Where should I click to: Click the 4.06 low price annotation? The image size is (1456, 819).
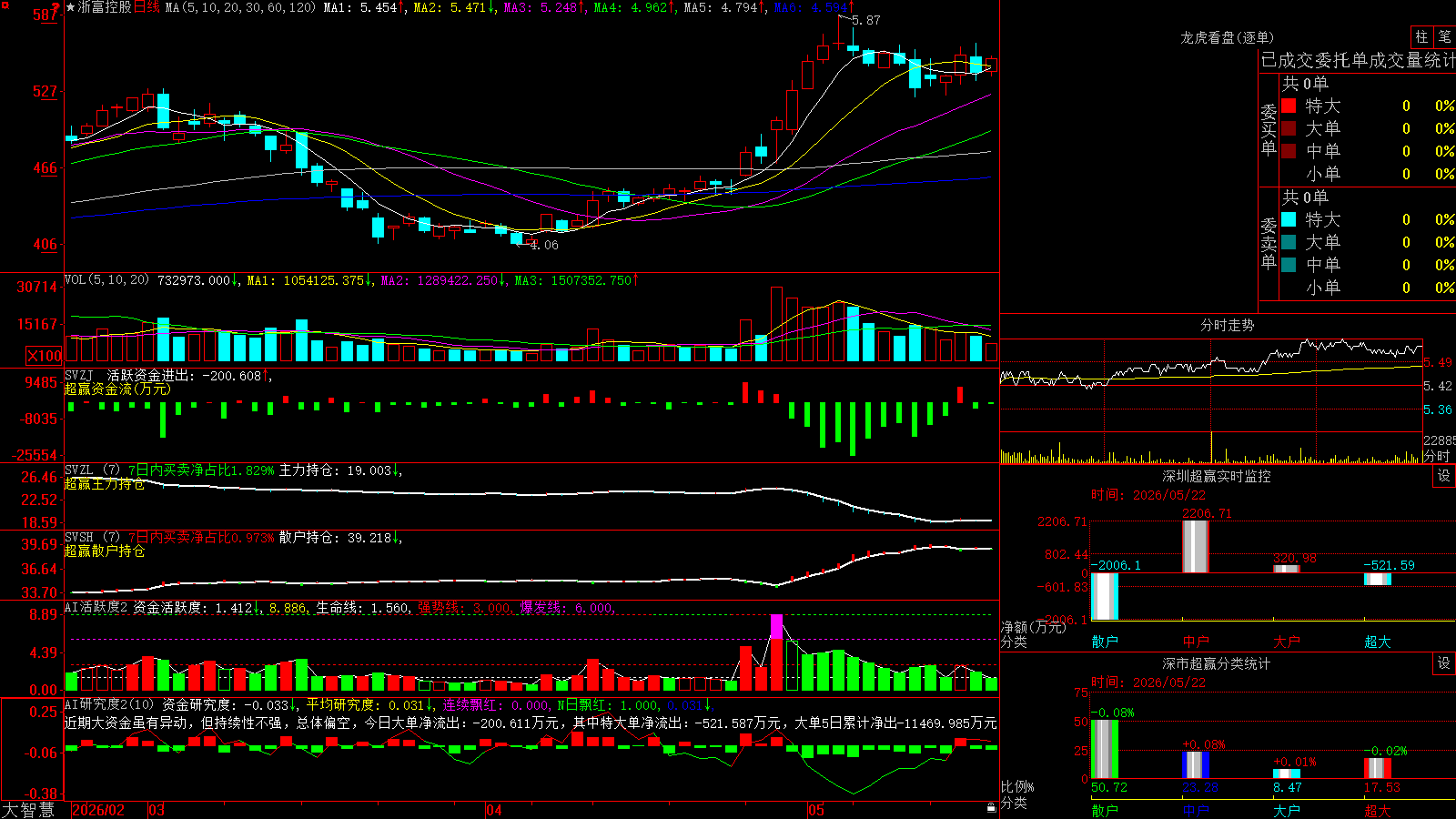point(544,245)
